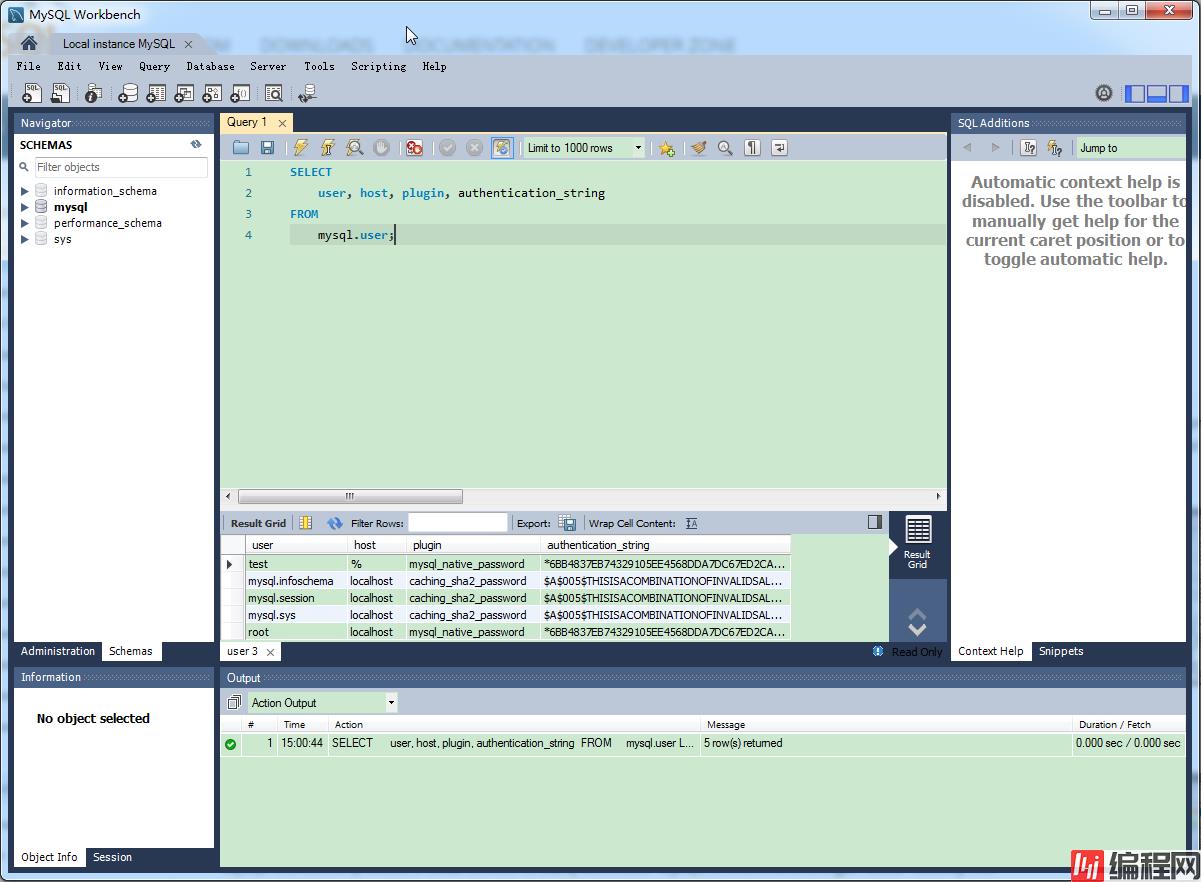Click the beautify query broom icon
This screenshot has height=882, width=1201.
[x=698, y=148]
